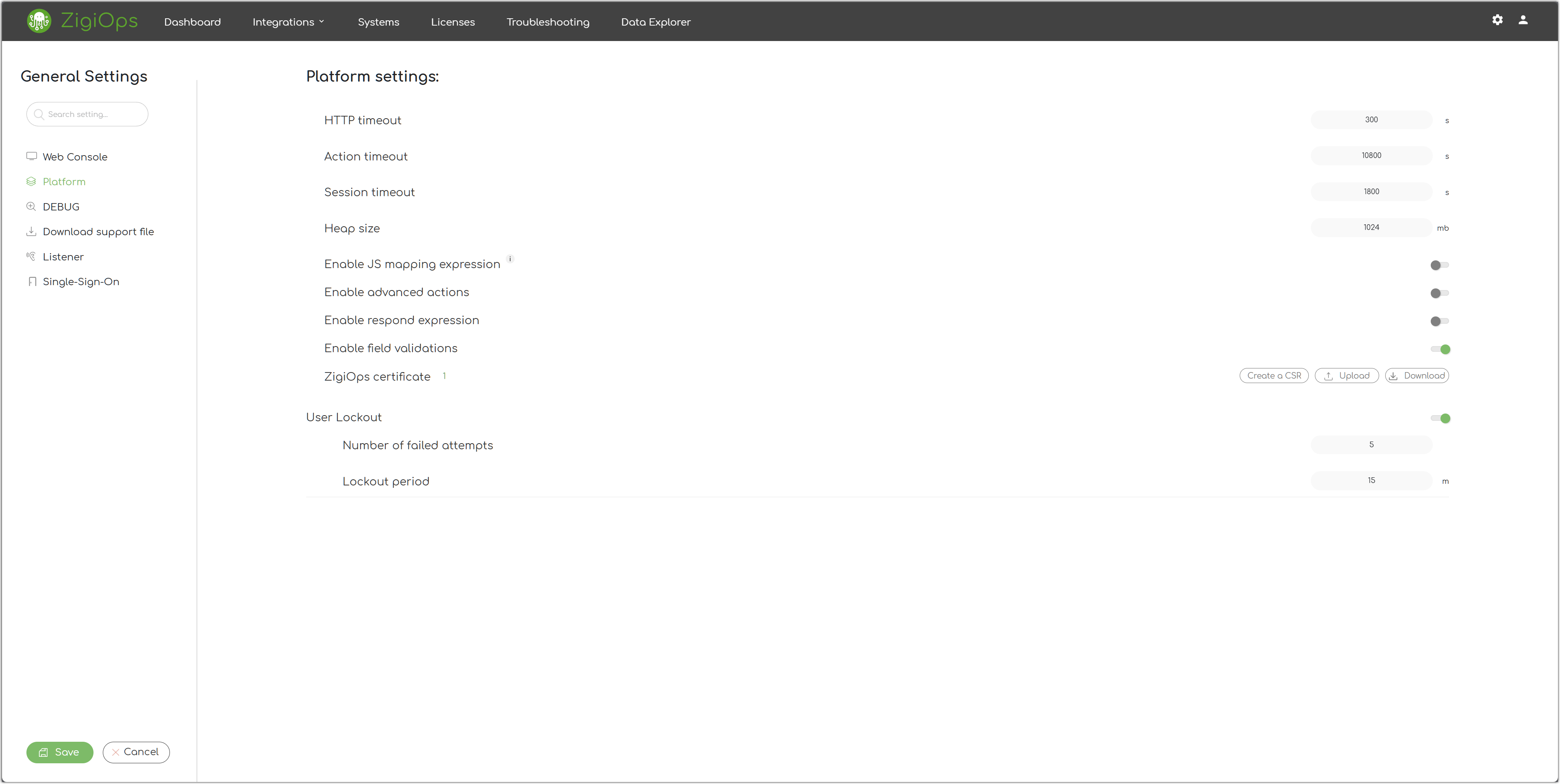Open settings via the gear icon

pos(1497,20)
